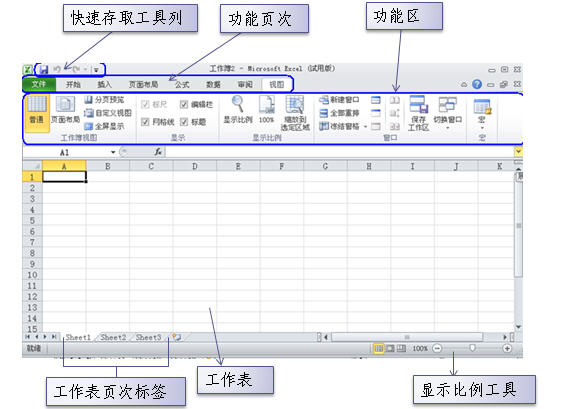Click the New Window (新建窗口) button

[x=339, y=100]
